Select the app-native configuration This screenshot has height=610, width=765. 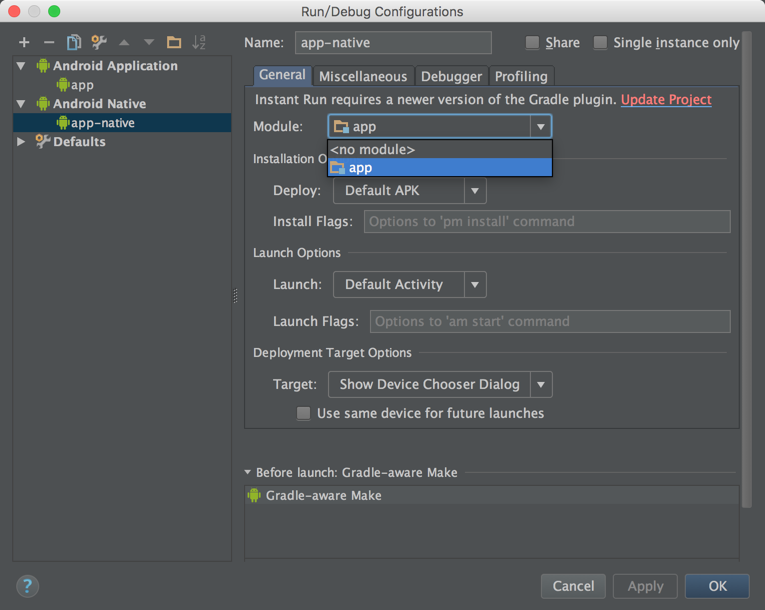[122, 123]
